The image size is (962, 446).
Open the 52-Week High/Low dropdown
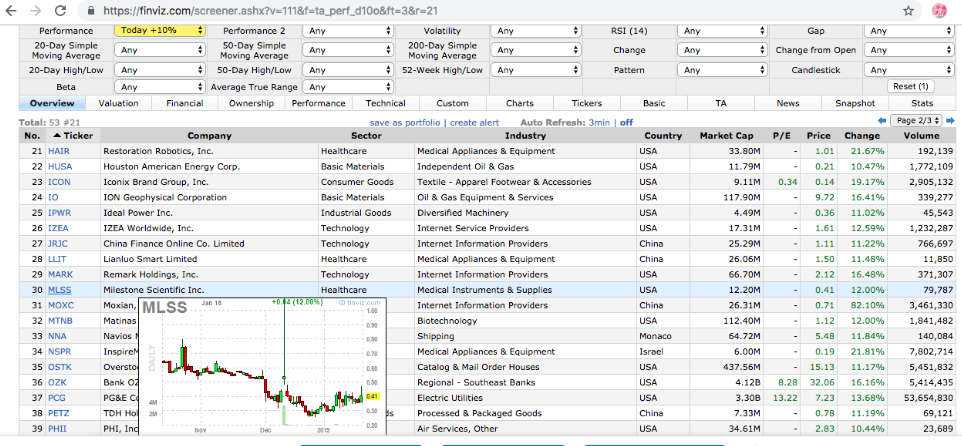(536, 70)
